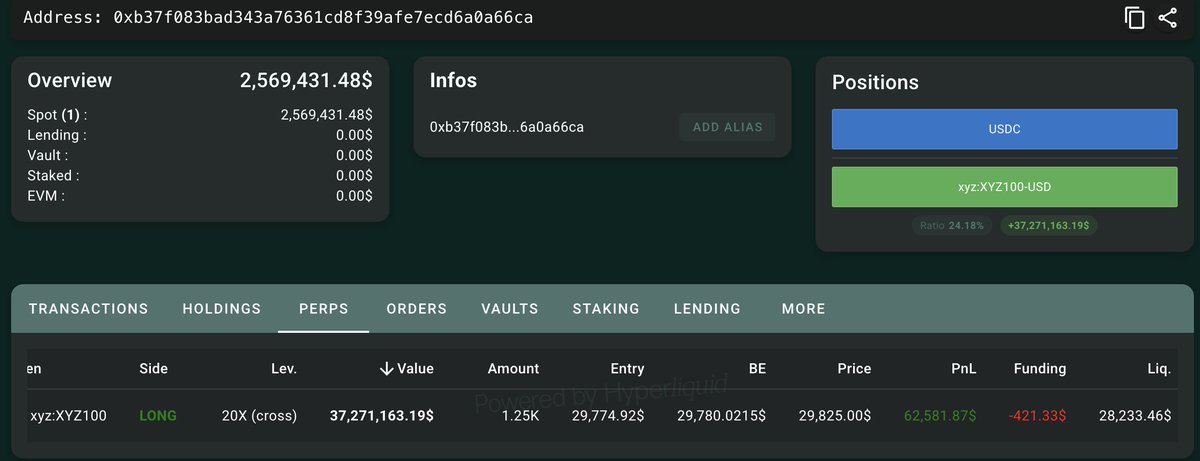Open the ORDERS tab

(x=417, y=309)
